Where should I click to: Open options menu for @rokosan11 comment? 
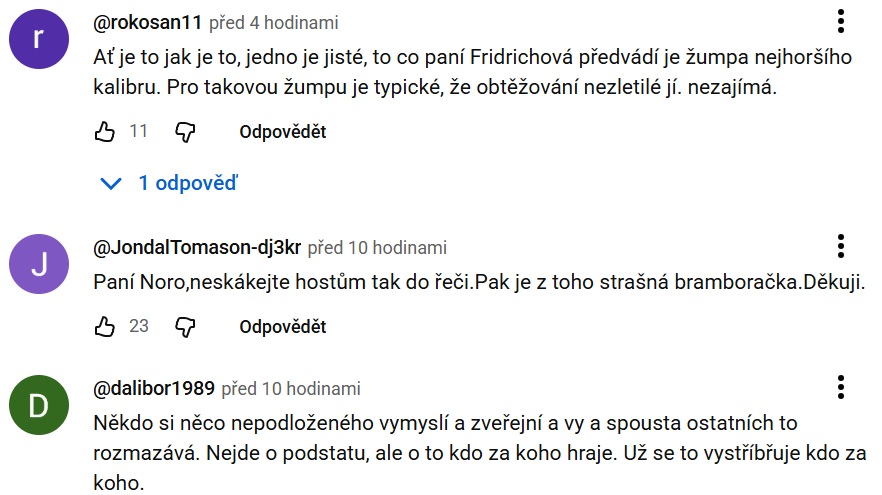coord(841,22)
